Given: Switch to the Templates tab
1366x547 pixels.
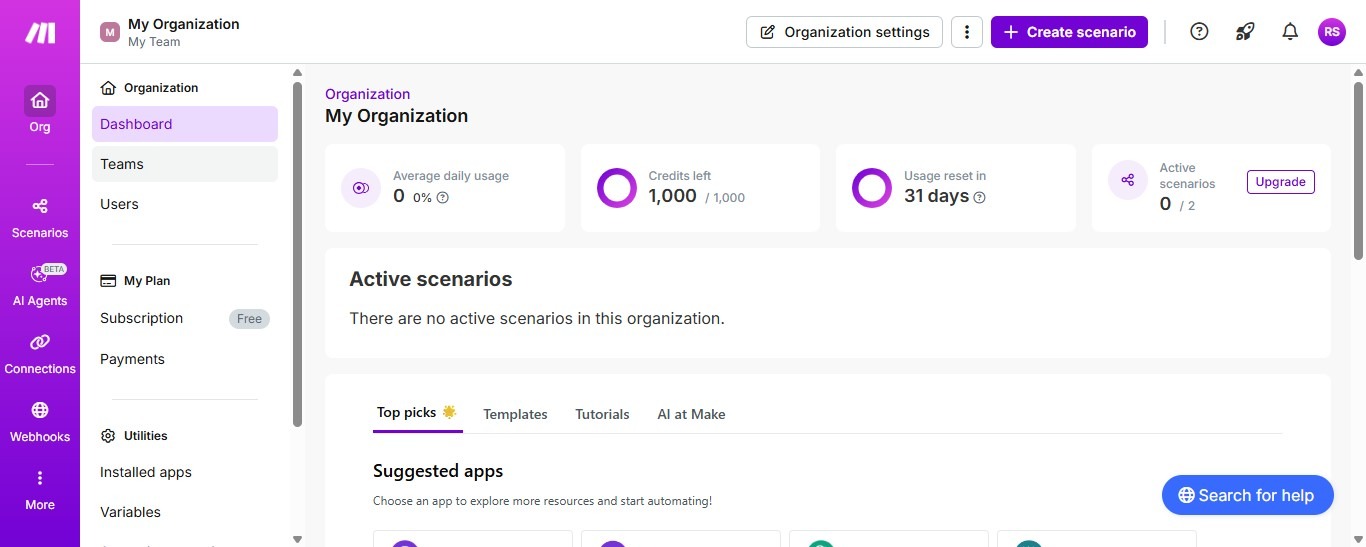Looking at the screenshot, I should (x=515, y=414).
